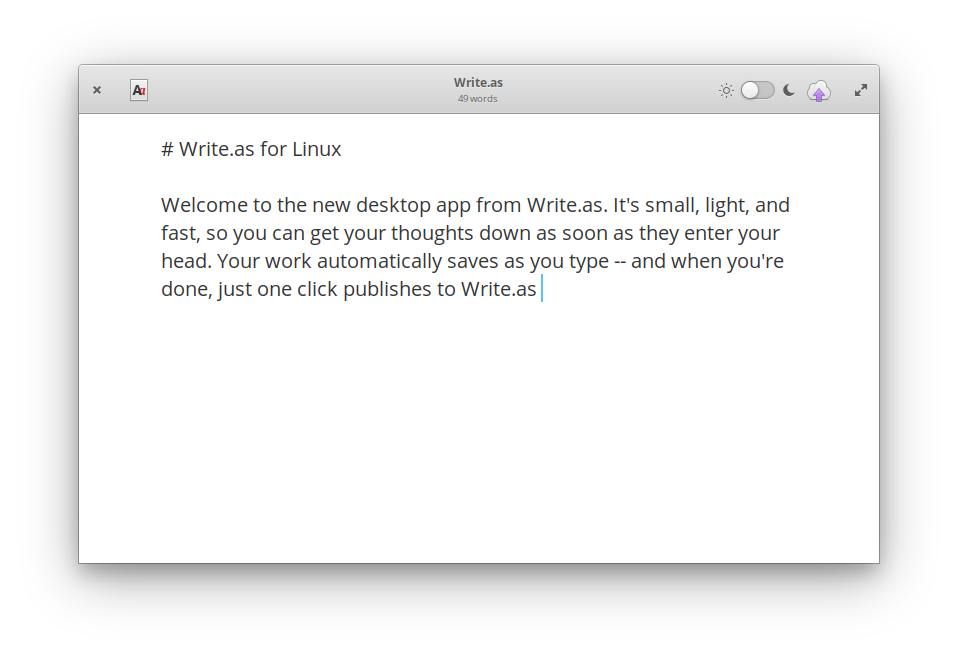The image size is (958, 656).
Task: Place cursor in the heading line
Action: 251,149
